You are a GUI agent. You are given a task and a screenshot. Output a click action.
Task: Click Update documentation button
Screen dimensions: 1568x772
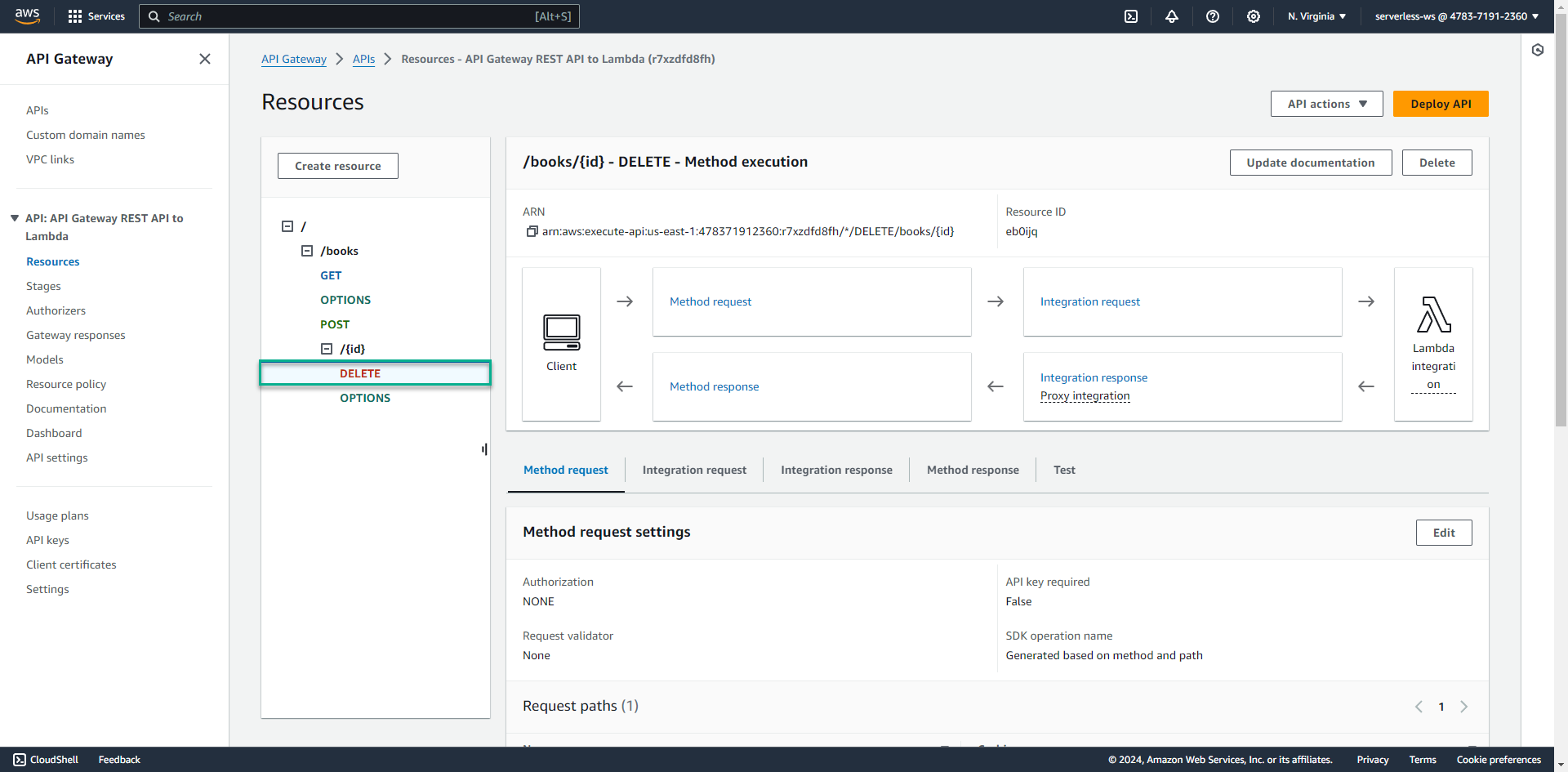[1311, 163]
